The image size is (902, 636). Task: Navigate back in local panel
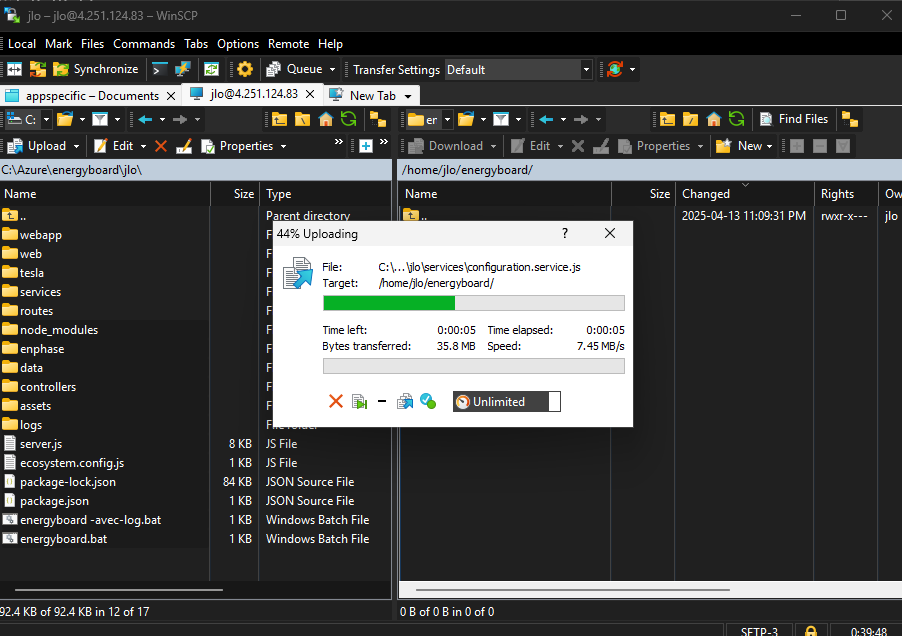(x=145, y=119)
